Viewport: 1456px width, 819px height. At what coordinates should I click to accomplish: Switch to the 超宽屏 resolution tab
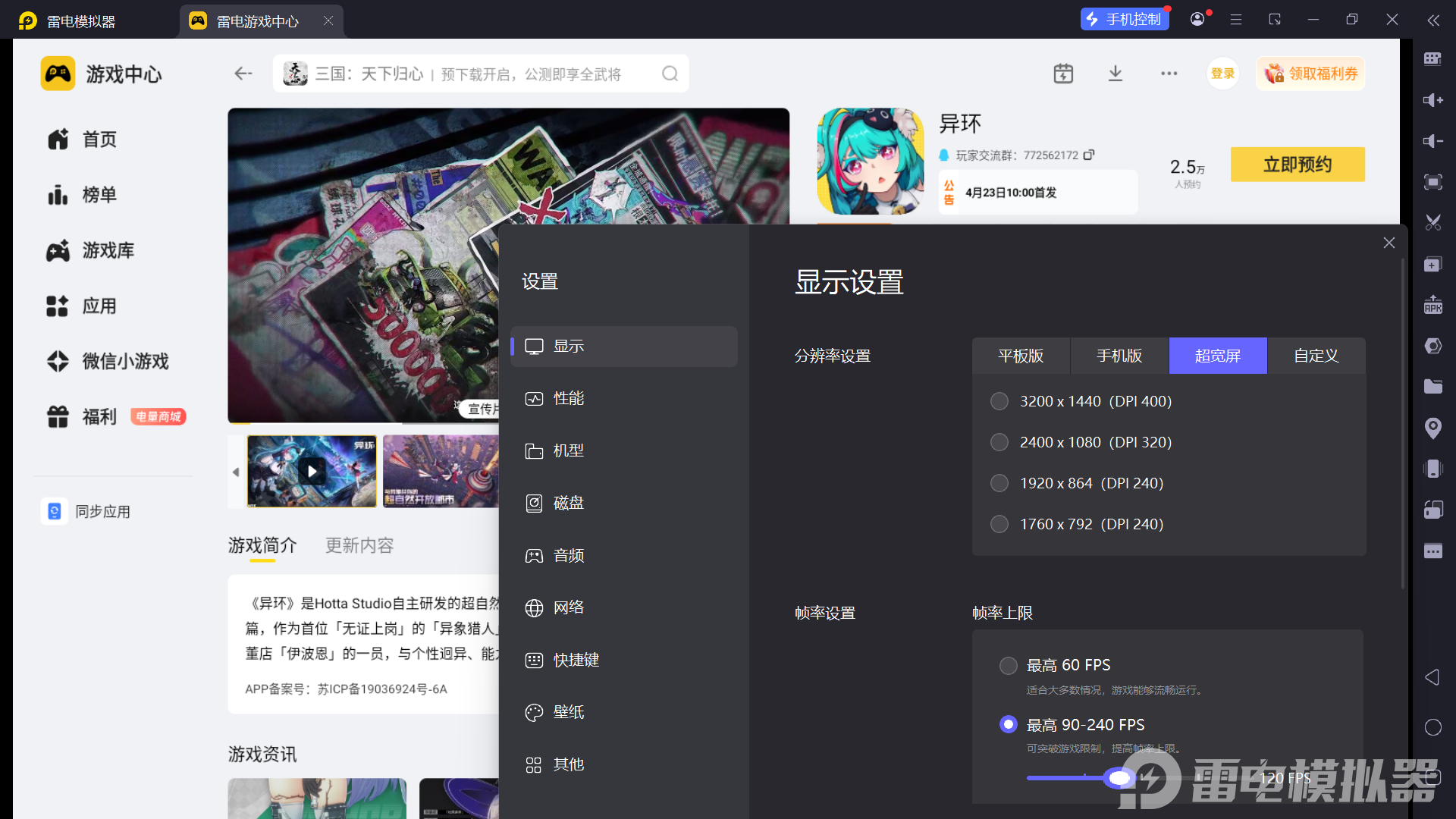[x=1218, y=356]
